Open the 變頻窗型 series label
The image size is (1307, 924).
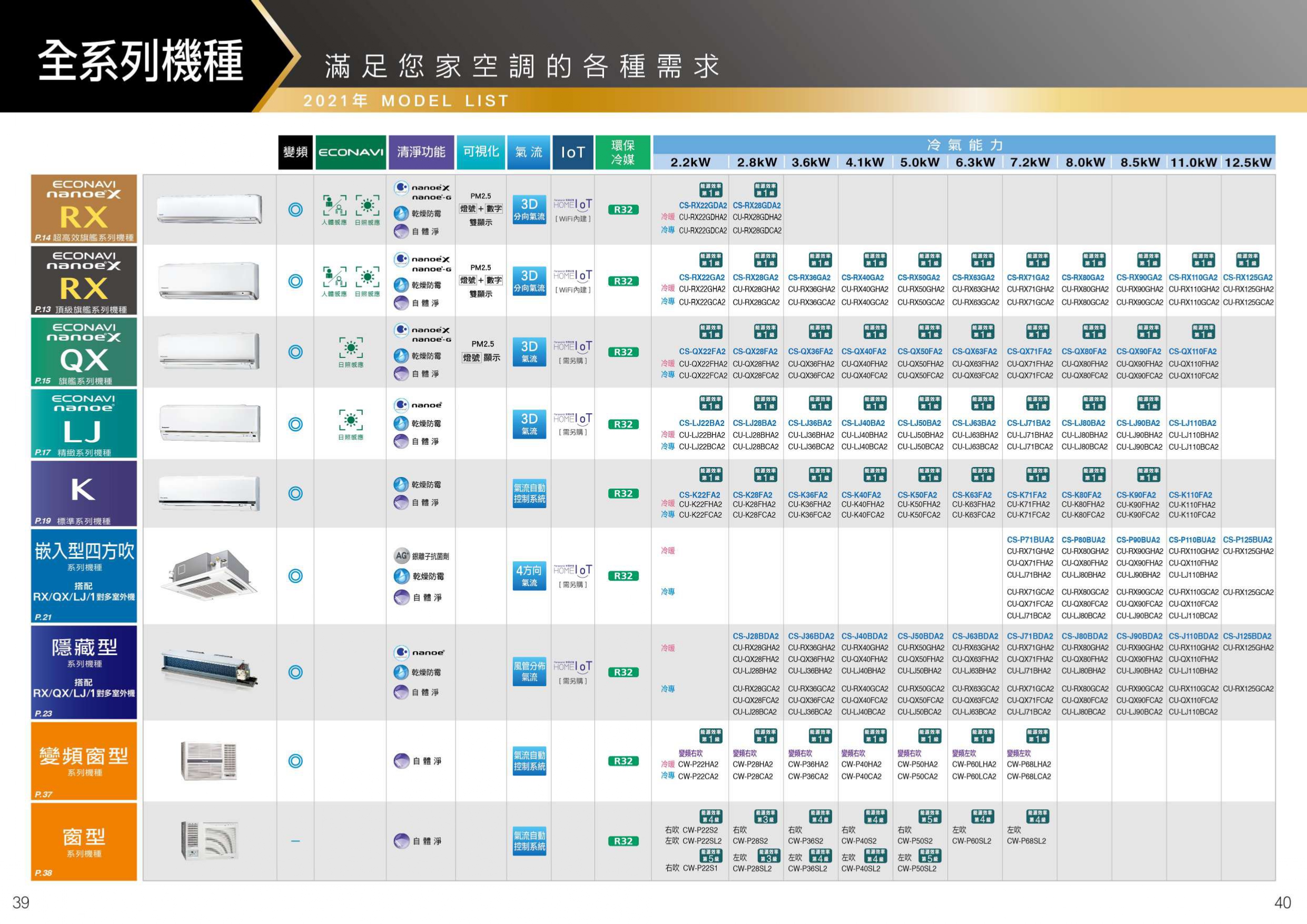pos(84,761)
